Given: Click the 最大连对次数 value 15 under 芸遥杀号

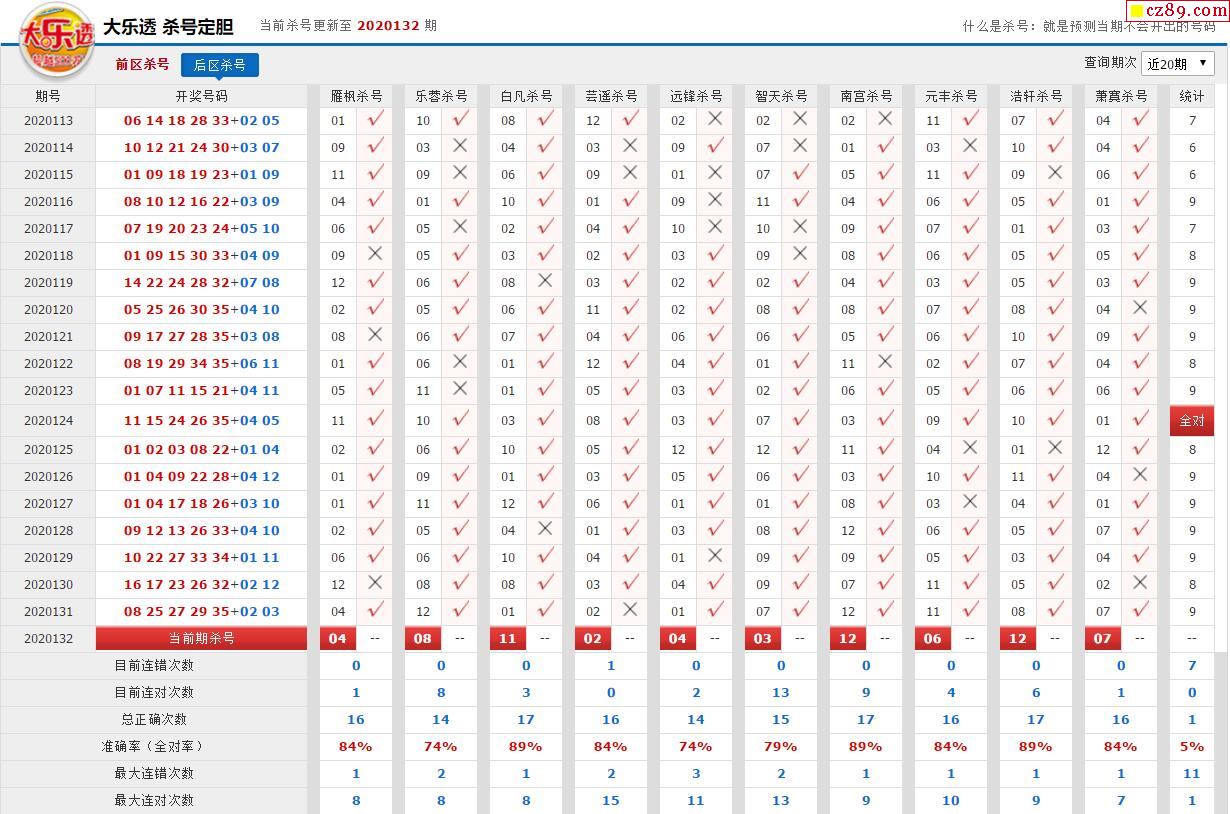Looking at the screenshot, I should coord(611,800).
